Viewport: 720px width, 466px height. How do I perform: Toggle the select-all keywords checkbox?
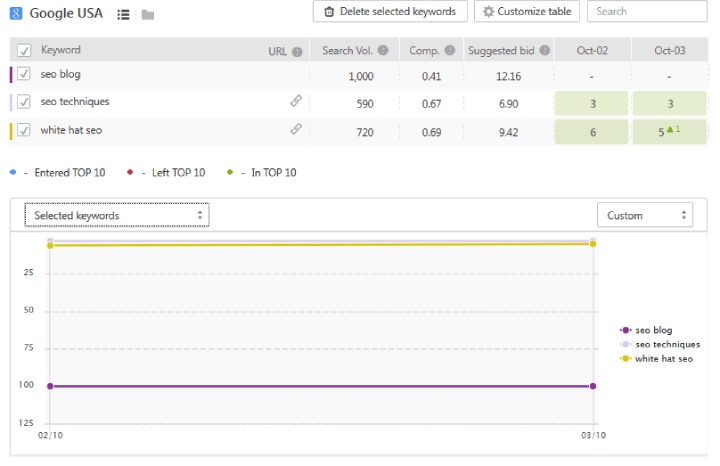pyautogui.click(x=24, y=50)
